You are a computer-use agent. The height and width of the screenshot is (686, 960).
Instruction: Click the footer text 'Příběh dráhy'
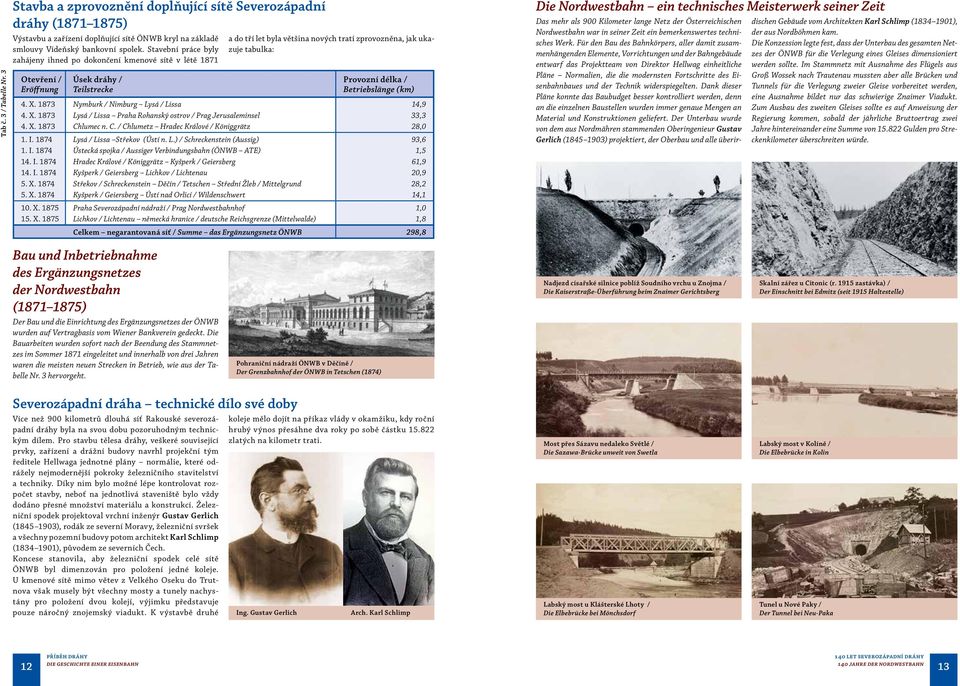click(67, 657)
